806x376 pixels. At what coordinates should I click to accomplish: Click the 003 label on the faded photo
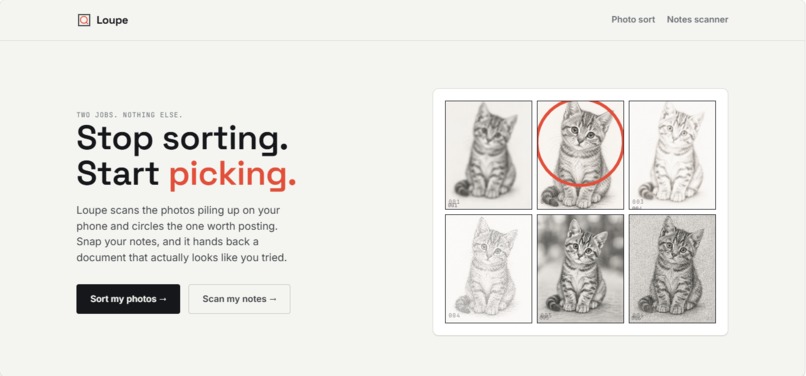pos(638,202)
